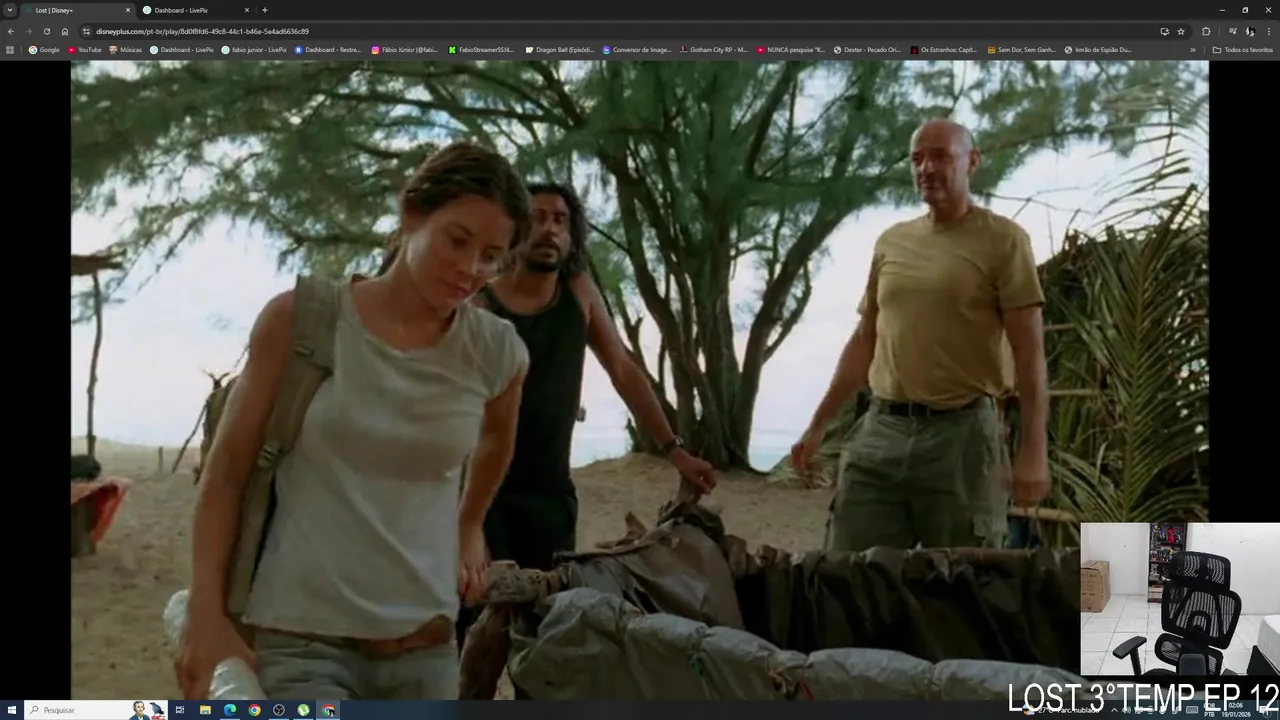Viewport: 1280px width, 720px height.
Task: Open the Chrome three-dot menu
Action: (x=1269, y=31)
